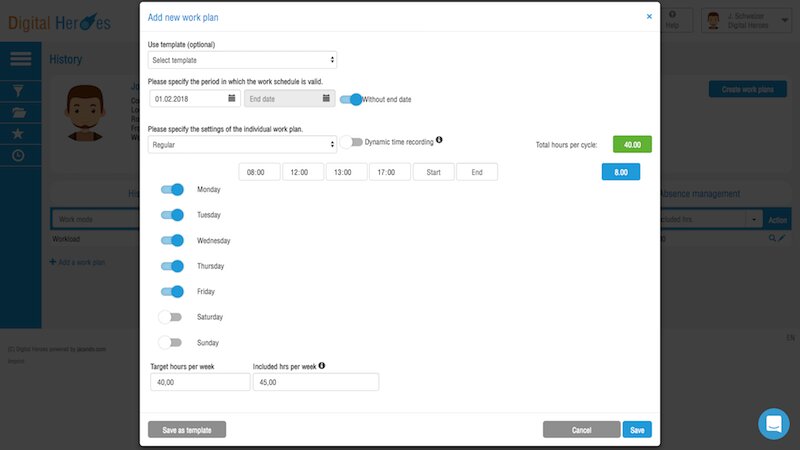Close the Add new work plan dialog
Image resolution: width=800 pixels, height=450 pixels.
(648, 17)
